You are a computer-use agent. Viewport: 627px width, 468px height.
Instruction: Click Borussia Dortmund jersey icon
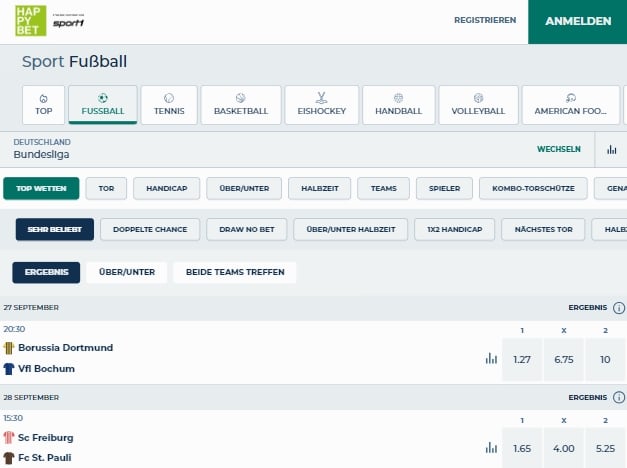[8, 348]
